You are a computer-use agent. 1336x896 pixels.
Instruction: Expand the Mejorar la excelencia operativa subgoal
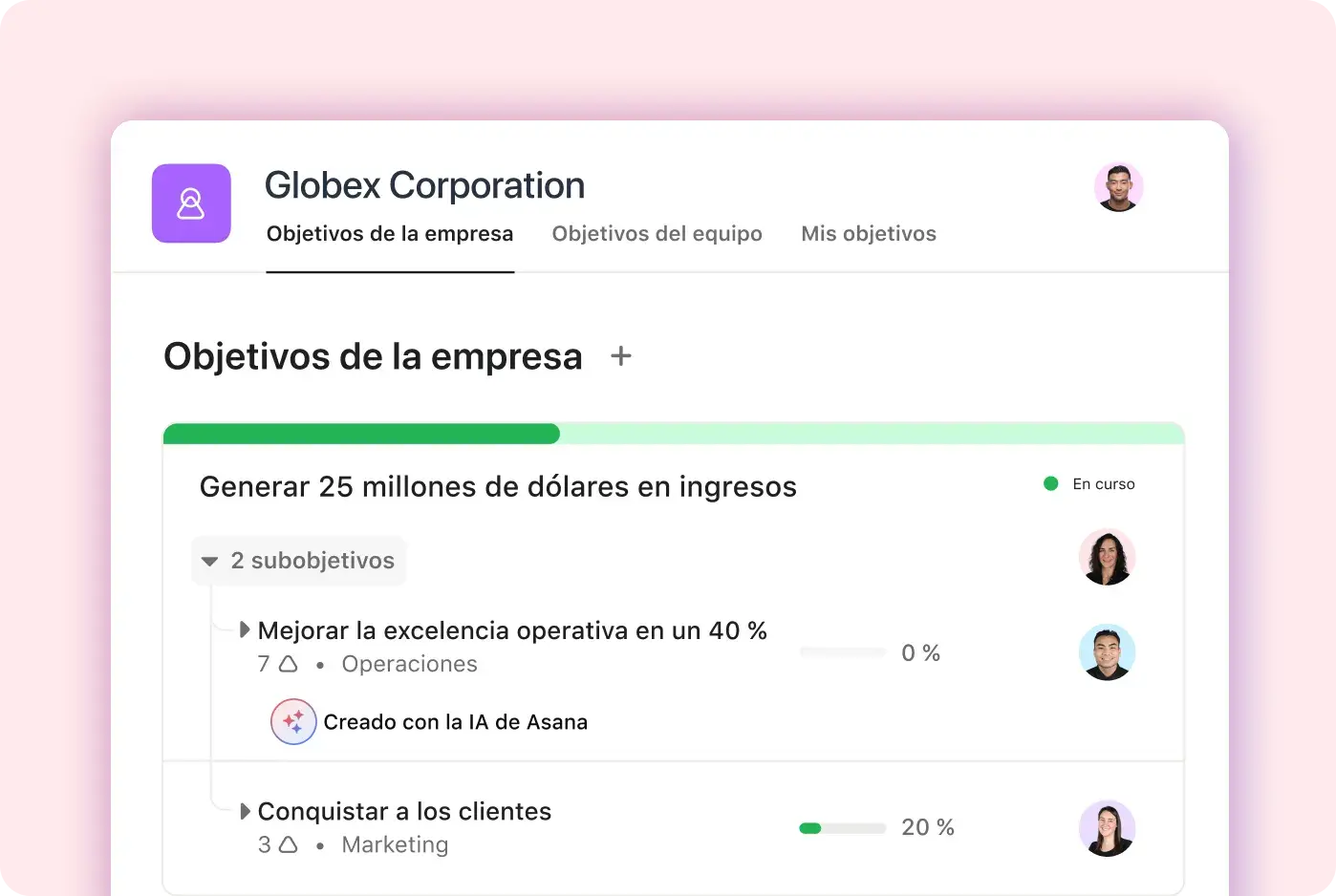245,630
